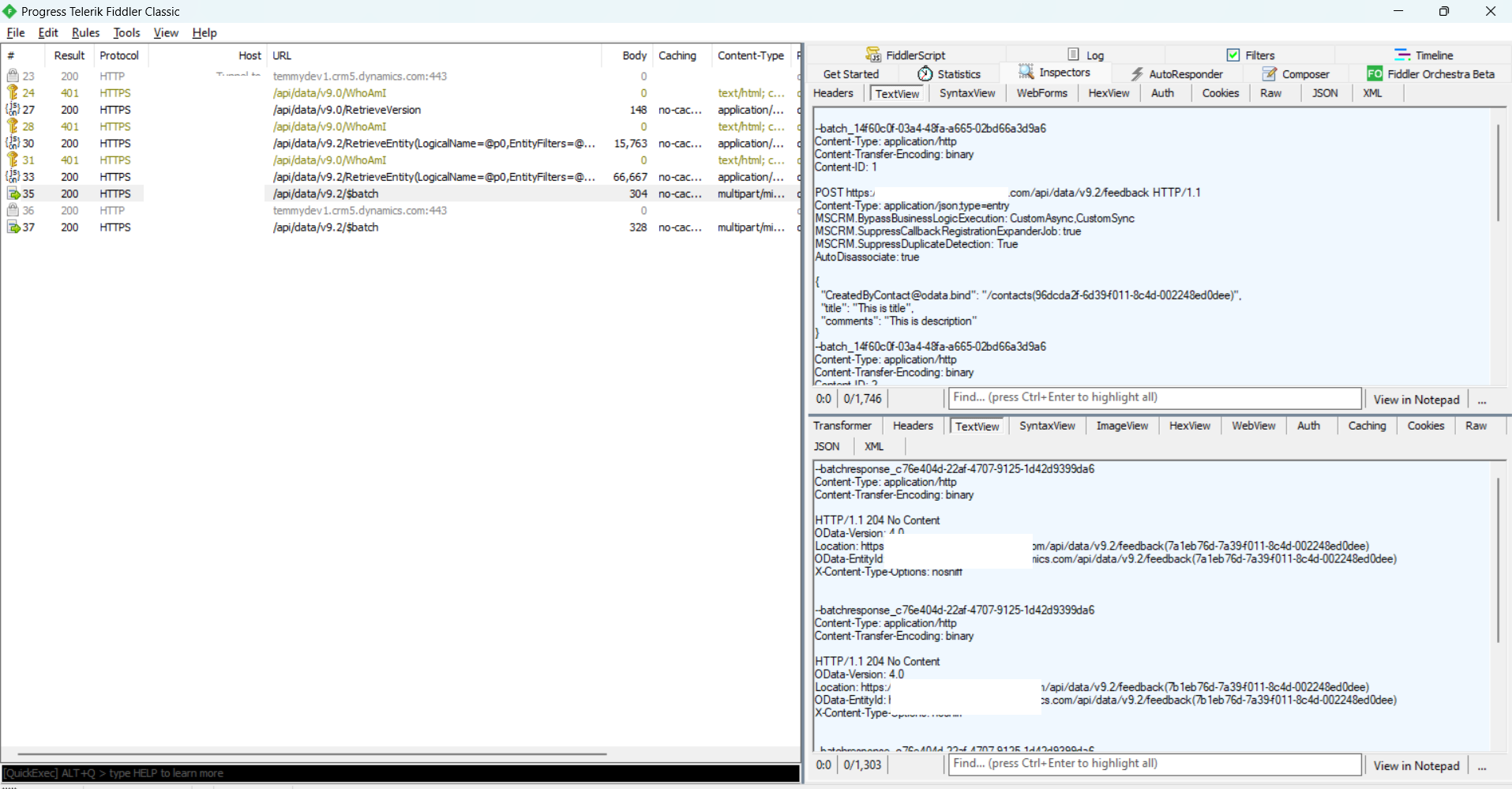Switch to the Get Started tab
The image size is (1512, 789).
[850, 73]
